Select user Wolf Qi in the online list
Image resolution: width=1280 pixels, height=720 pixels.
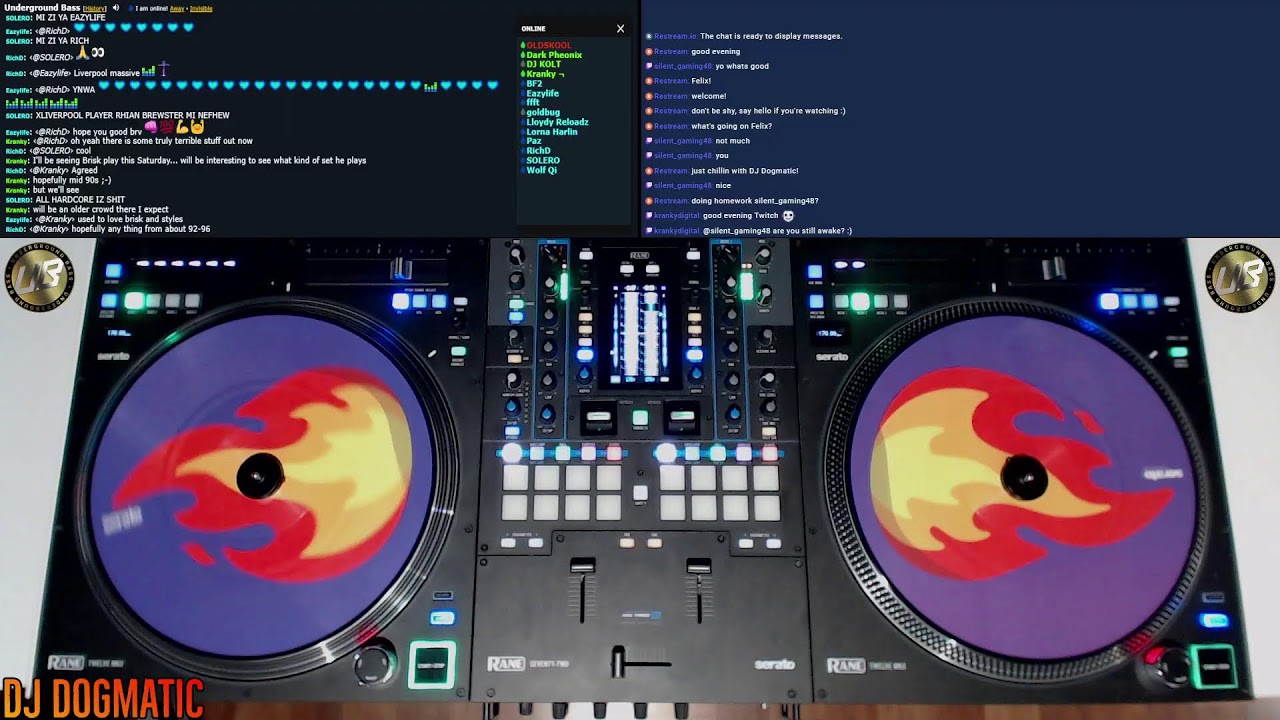542,170
